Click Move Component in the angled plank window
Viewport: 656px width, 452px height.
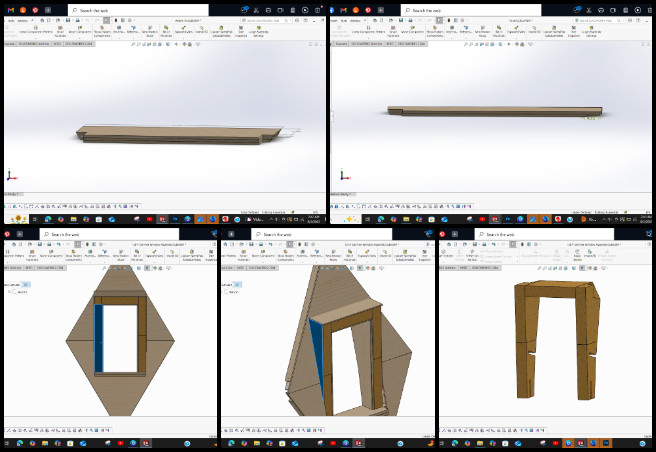click(79, 30)
